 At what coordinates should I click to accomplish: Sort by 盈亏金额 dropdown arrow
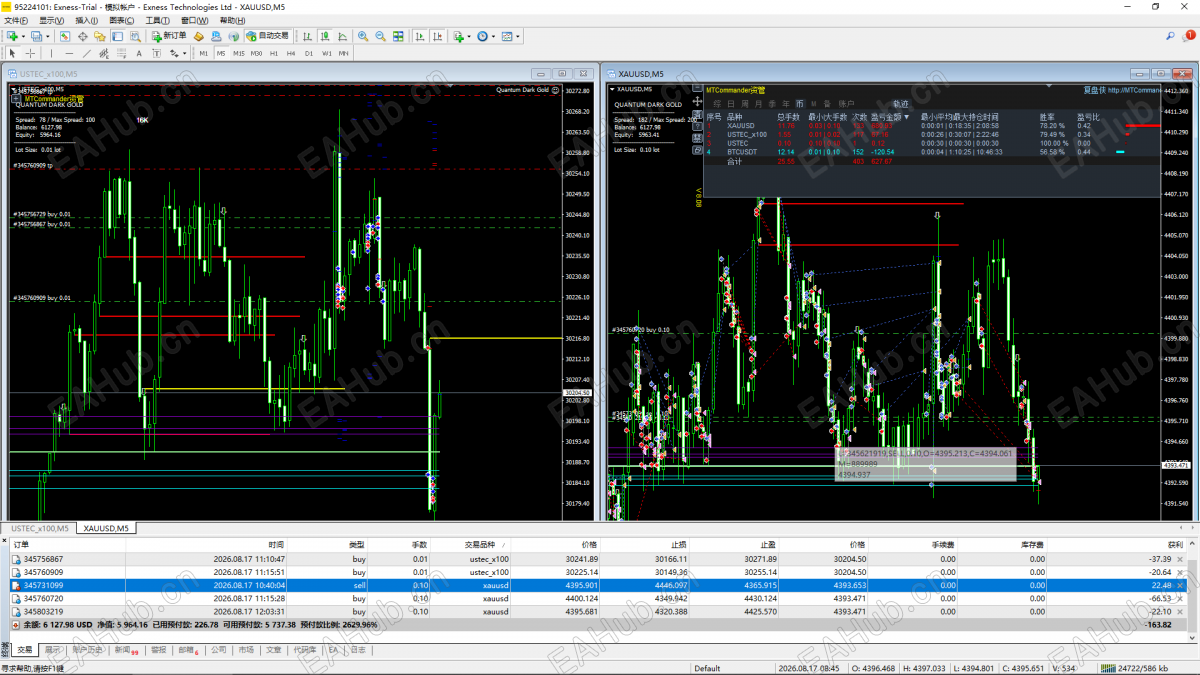click(x=905, y=116)
